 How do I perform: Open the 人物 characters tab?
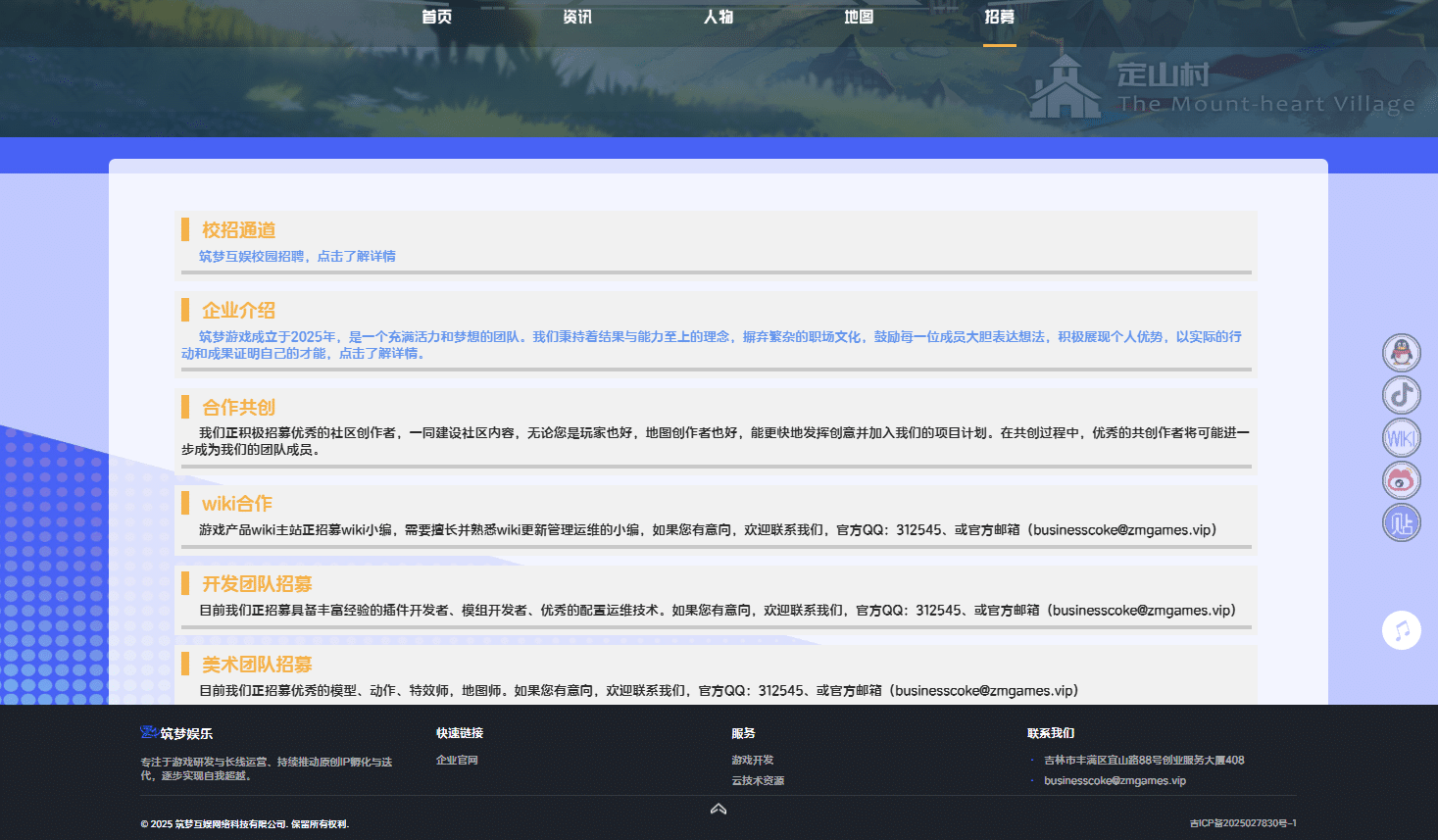(719, 17)
